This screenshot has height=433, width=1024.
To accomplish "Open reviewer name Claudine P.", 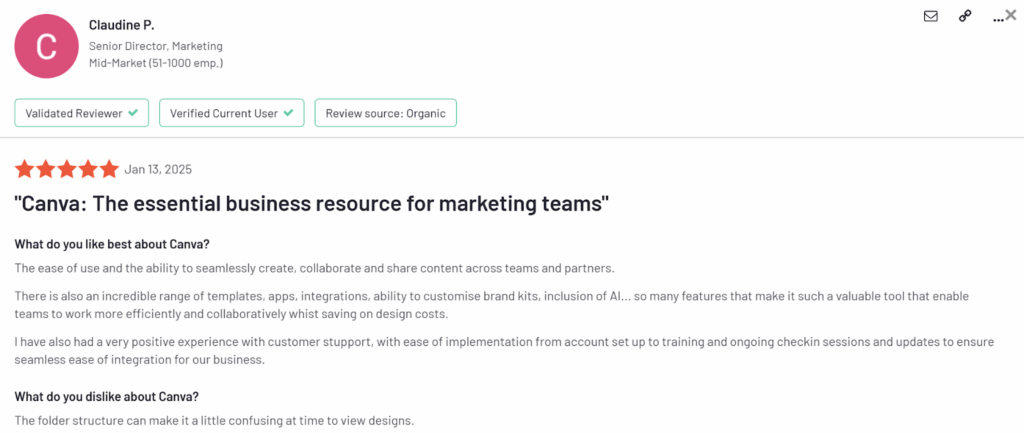I will pos(121,24).
